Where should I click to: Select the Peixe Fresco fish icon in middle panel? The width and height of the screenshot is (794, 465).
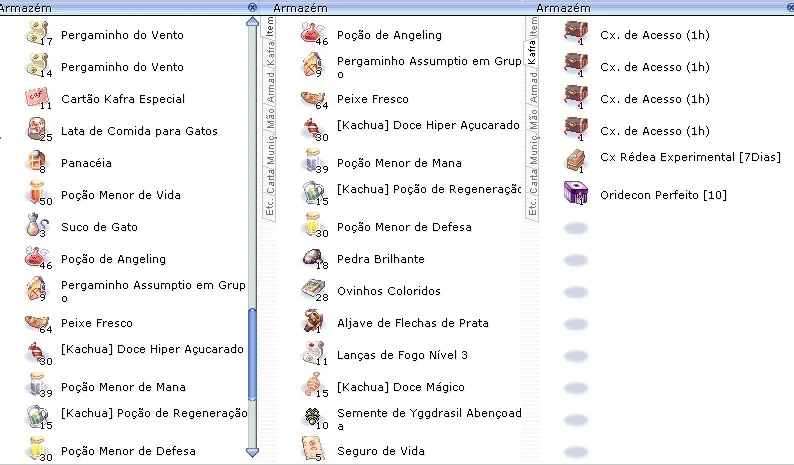click(x=313, y=99)
